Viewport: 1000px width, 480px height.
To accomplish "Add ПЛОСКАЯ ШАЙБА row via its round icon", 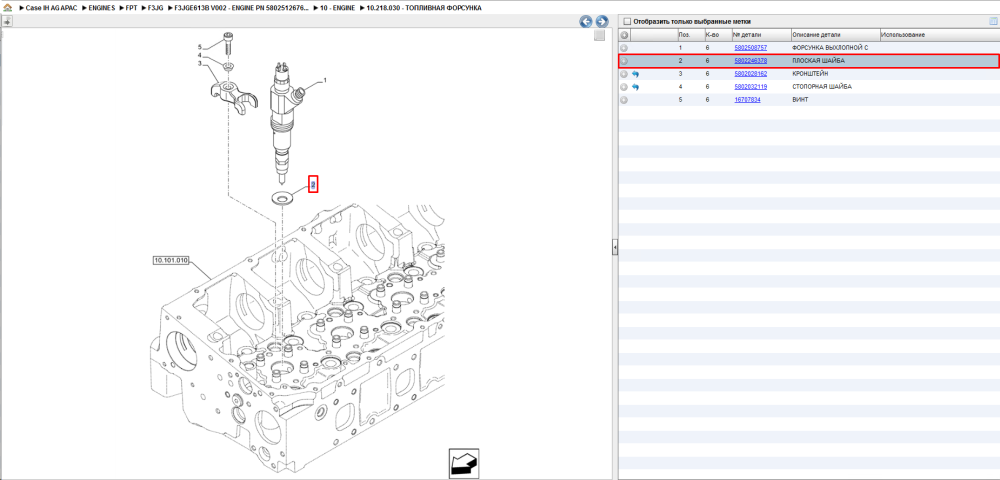I will (x=624, y=61).
